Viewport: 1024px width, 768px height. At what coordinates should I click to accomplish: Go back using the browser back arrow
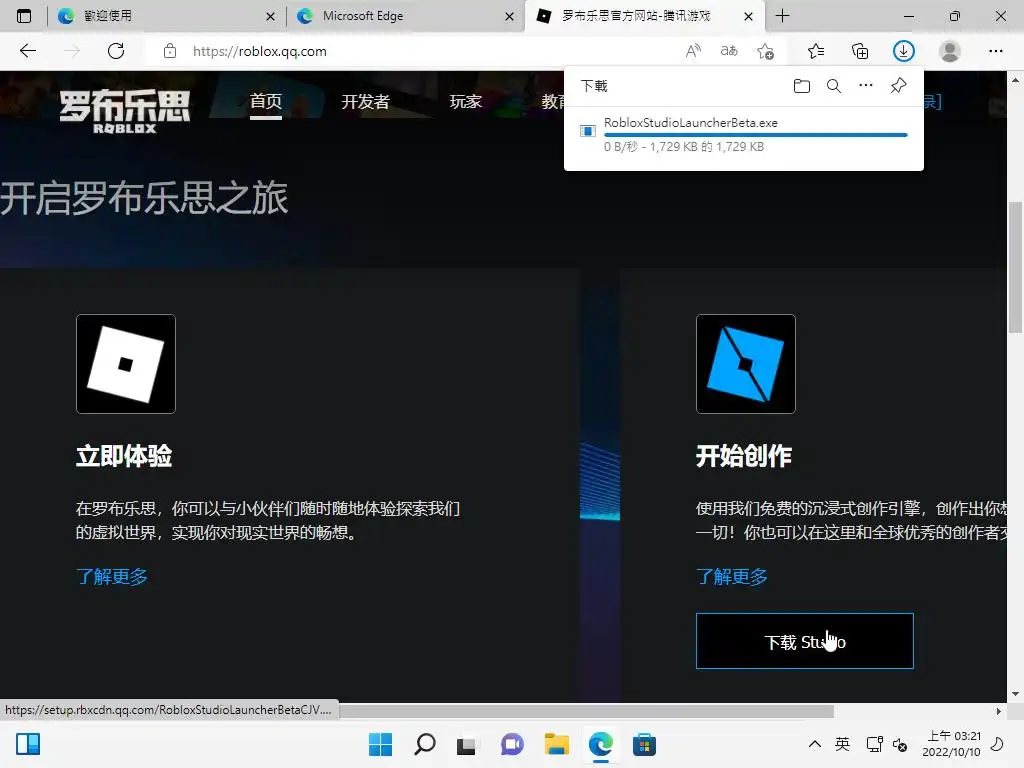27,51
